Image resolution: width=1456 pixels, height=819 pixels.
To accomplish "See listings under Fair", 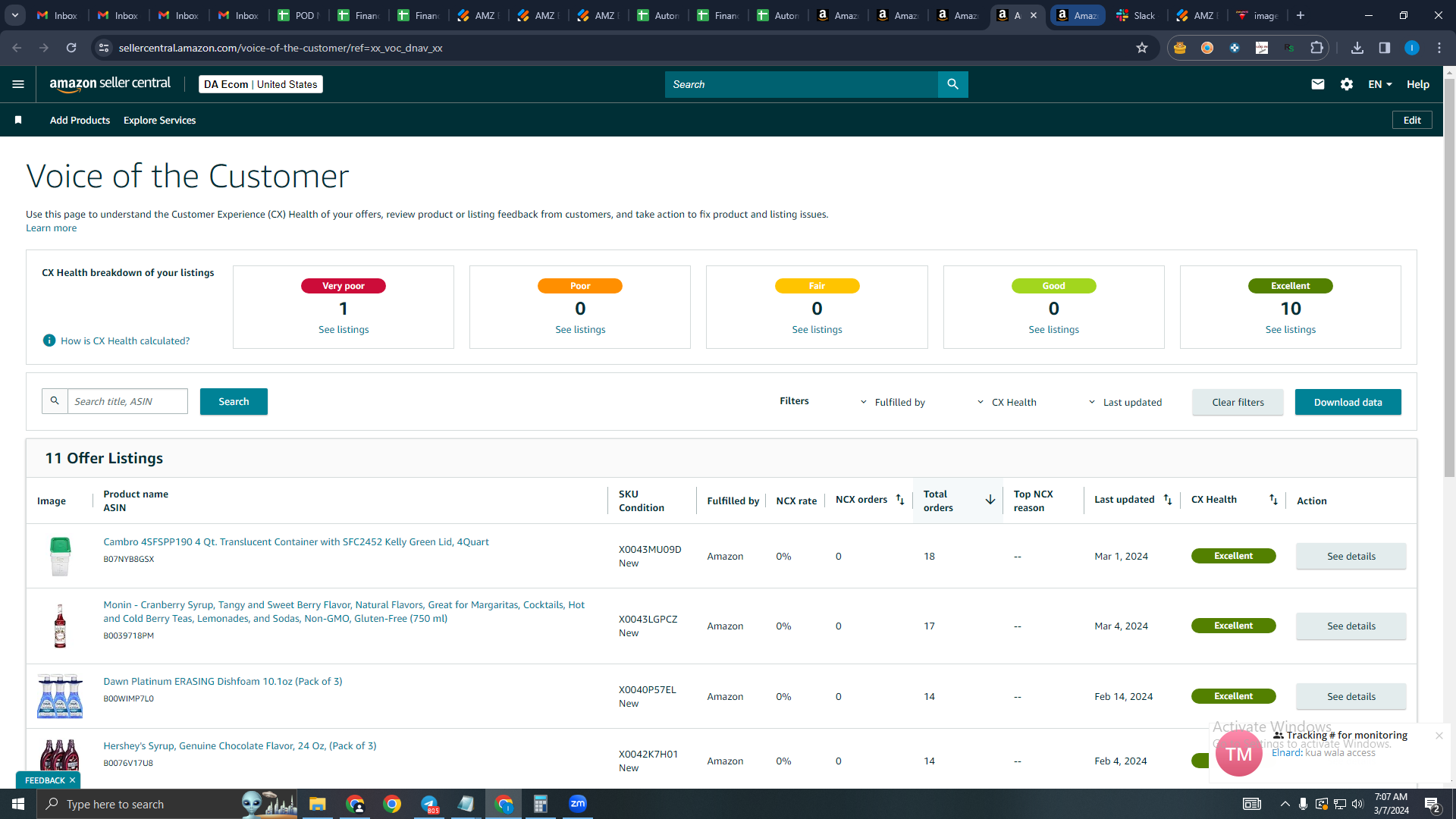I will (x=817, y=330).
